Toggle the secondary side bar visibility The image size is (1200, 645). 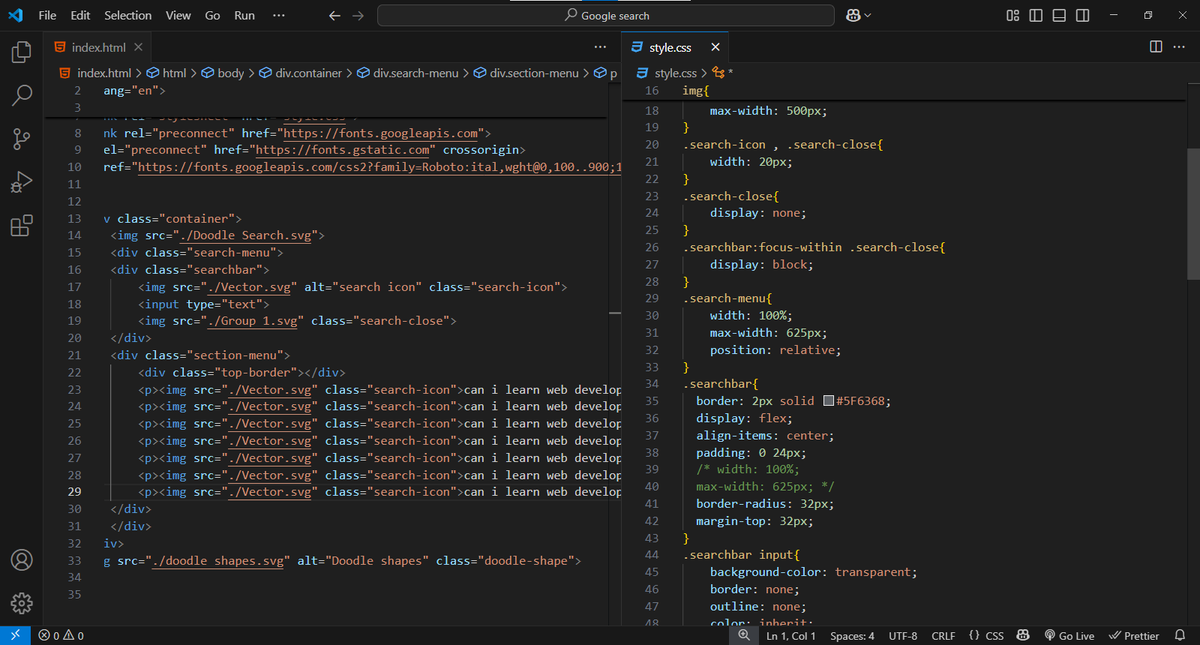coord(1081,16)
